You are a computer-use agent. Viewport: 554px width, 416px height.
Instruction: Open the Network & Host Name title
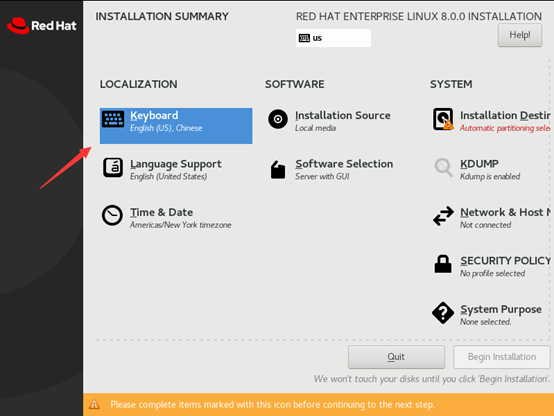click(x=505, y=212)
